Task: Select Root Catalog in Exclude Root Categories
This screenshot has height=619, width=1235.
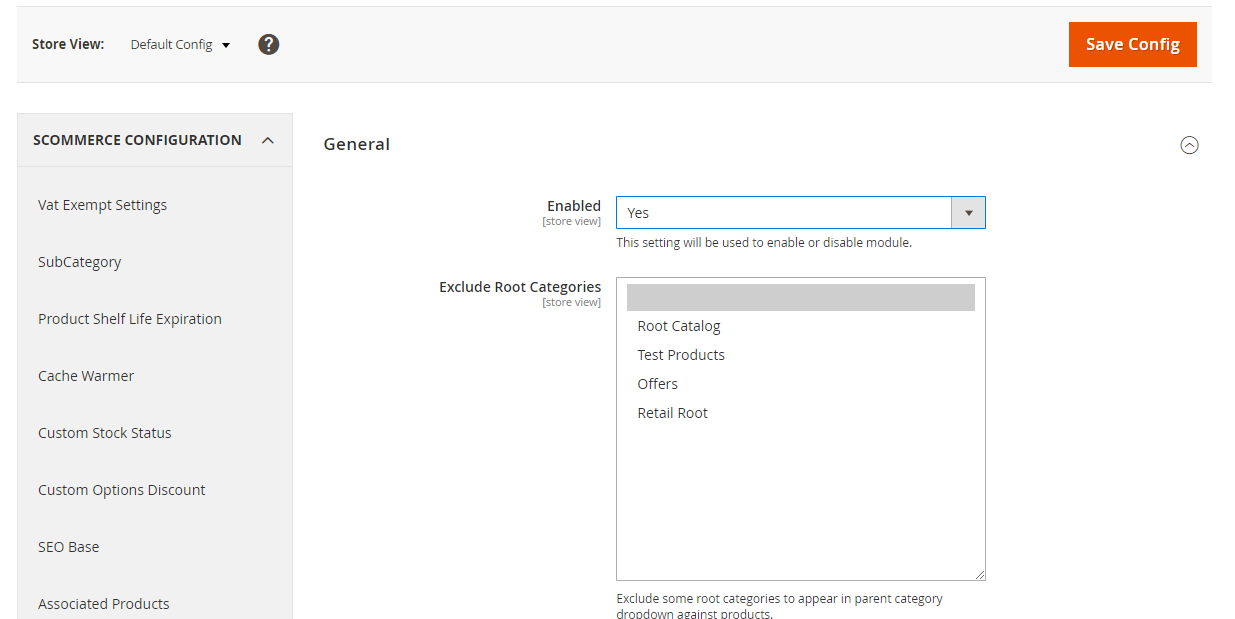Action: click(679, 326)
